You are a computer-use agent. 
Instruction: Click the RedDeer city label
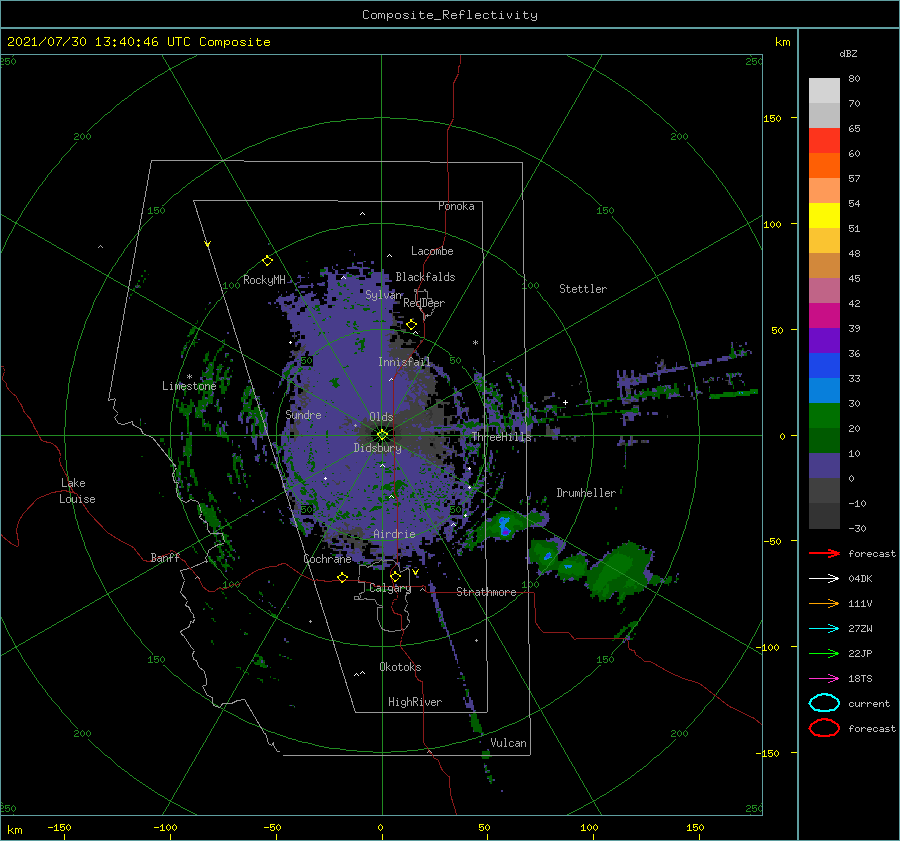tap(424, 303)
